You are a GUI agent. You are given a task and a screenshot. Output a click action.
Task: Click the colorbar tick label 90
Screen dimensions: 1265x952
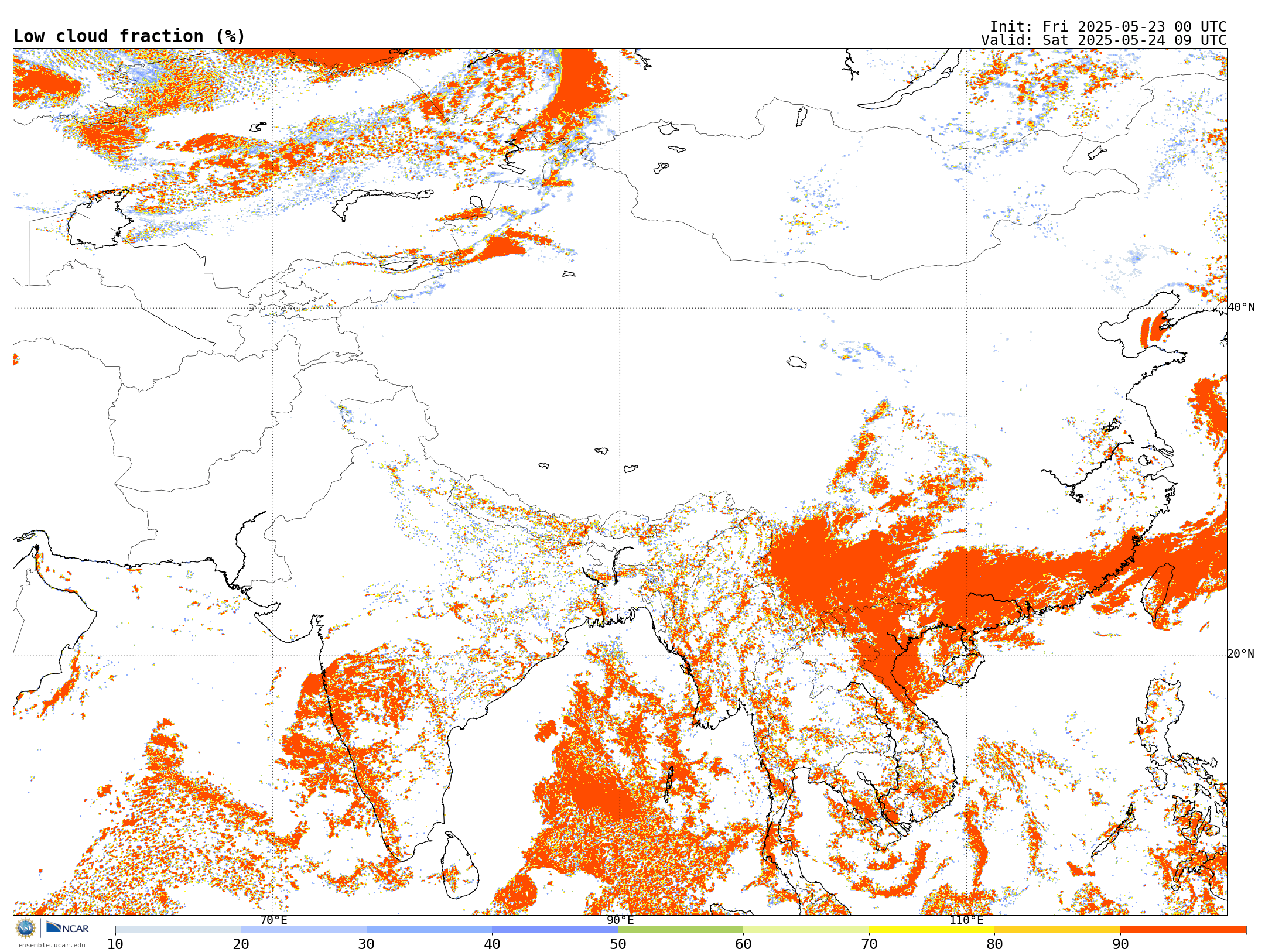click(1120, 944)
